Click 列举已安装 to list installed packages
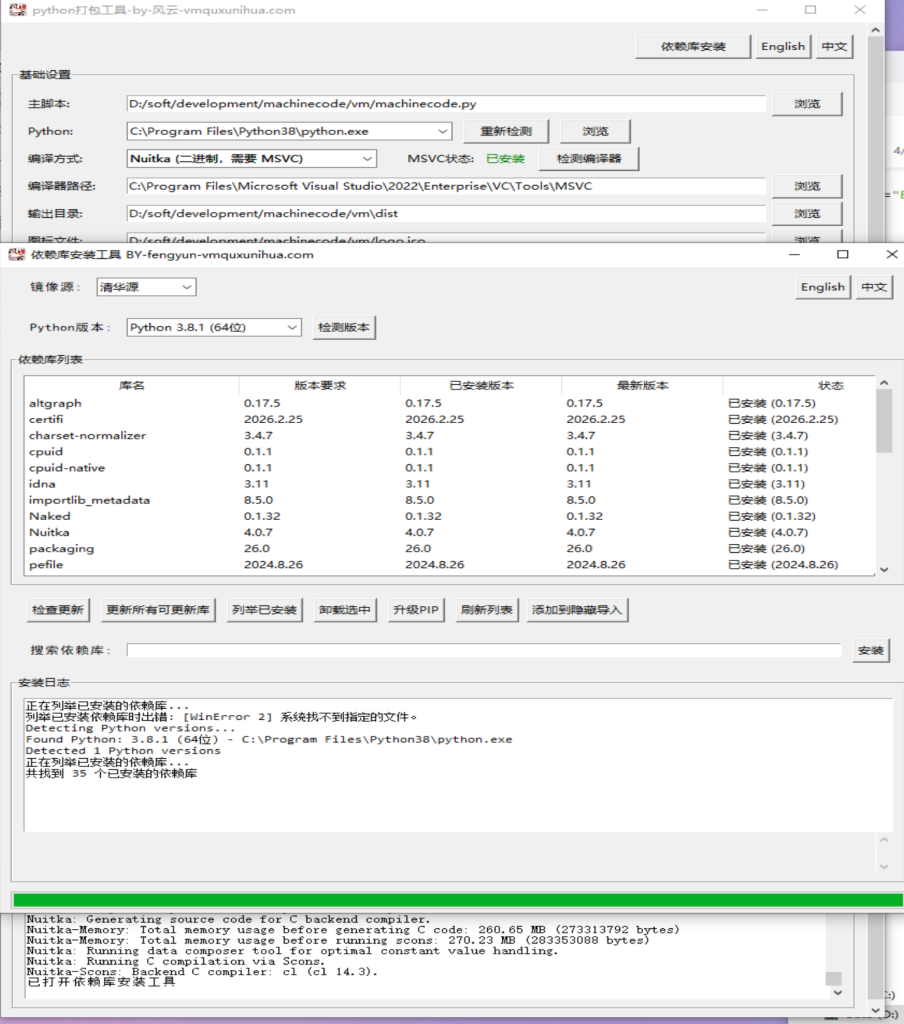The height and width of the screenshot is (1024, 904). 264,609
